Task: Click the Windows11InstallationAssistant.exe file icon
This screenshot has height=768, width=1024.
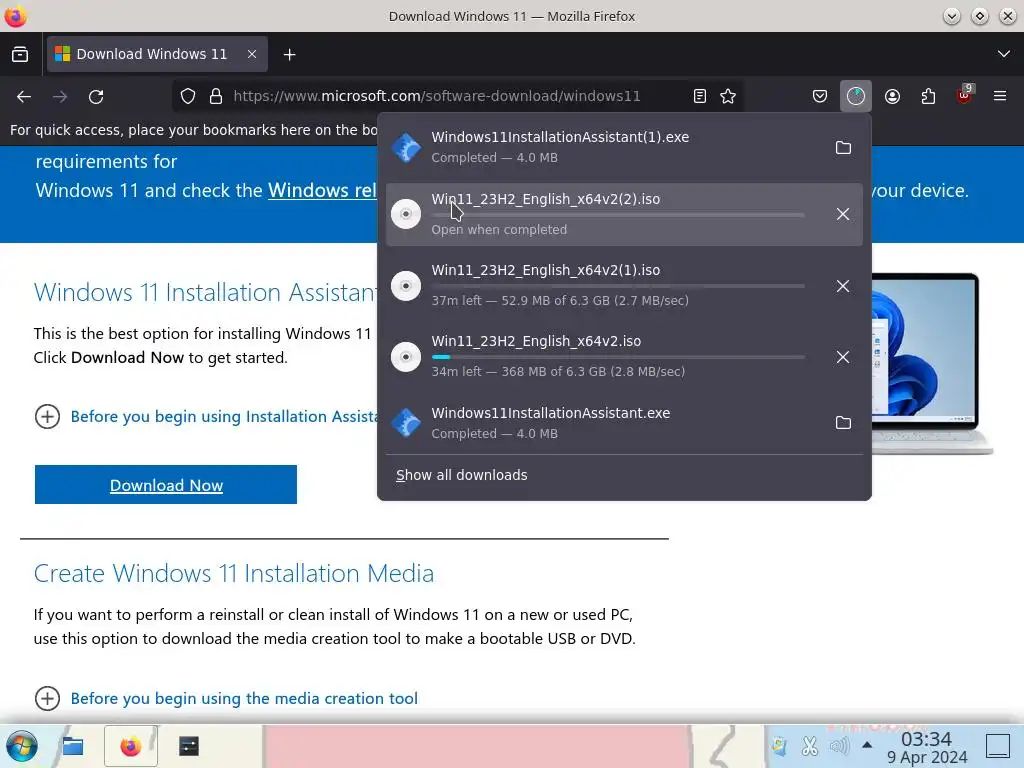Action: click(x=406, y=423)
